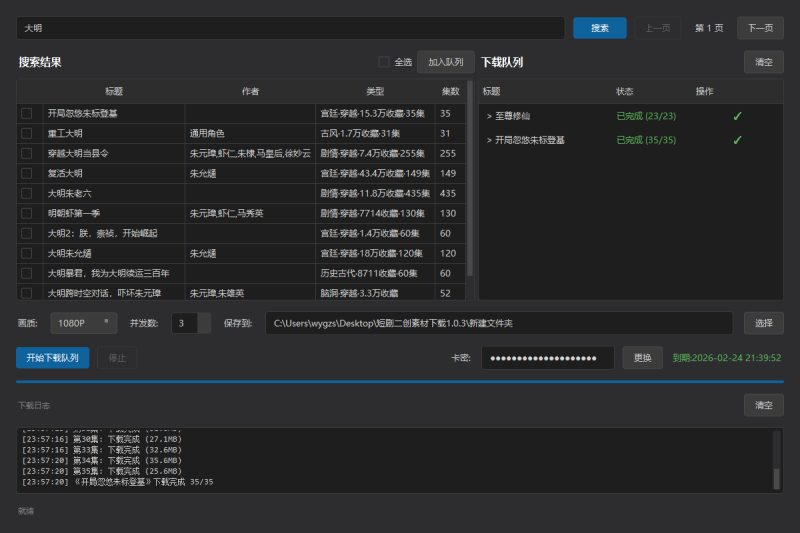800x533 pixels.
Task: Click 加入队列 to add to queue
Action: (x=445, y=62)
